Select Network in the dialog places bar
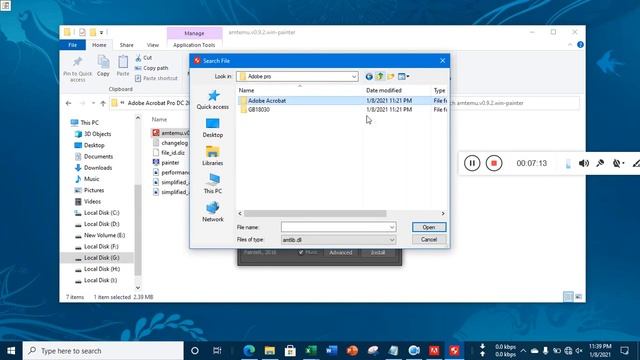Viewport: 640px width, 360px height. tap(213, 212)
